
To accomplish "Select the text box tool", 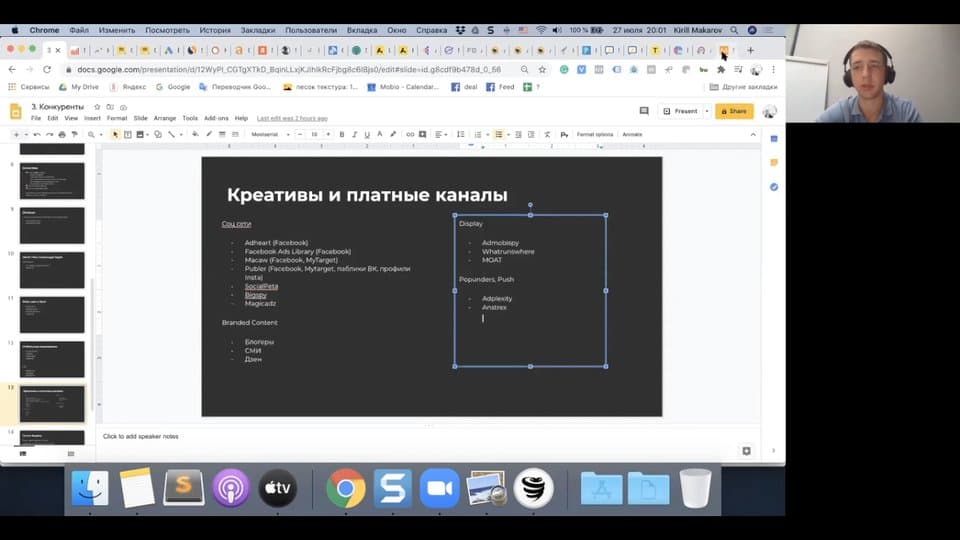I will coord(127,135).
